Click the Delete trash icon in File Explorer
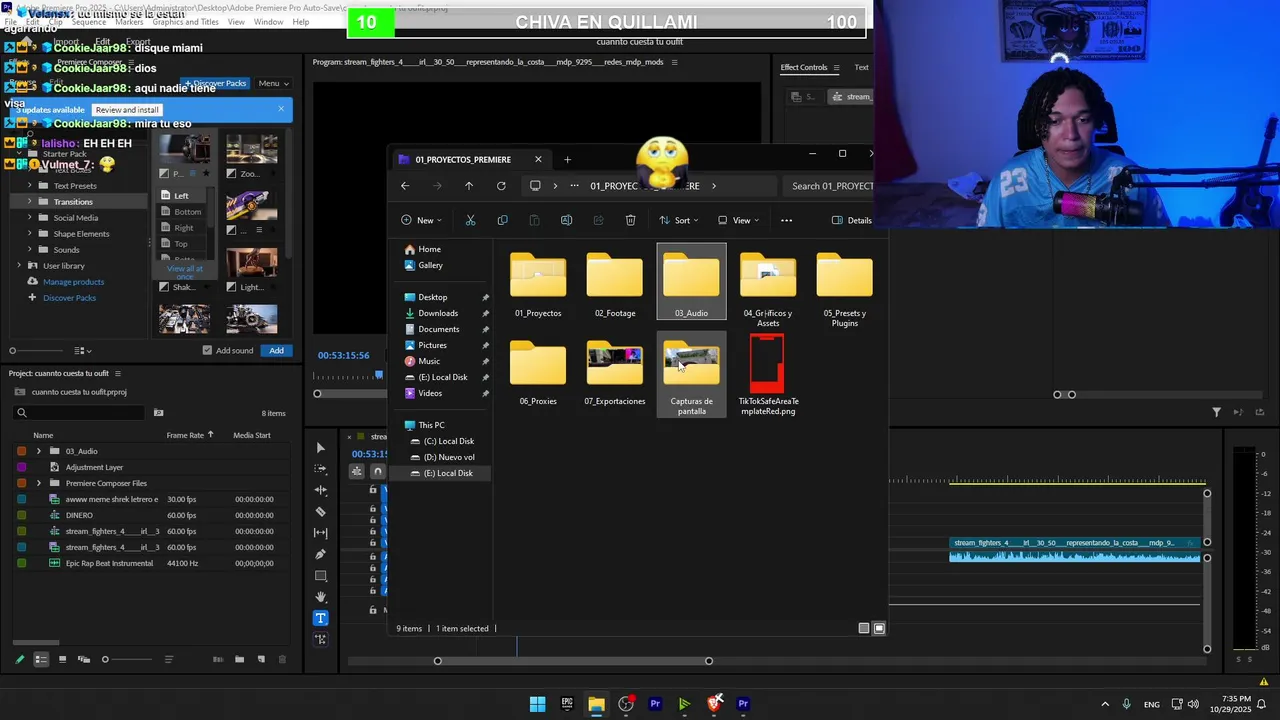 [630, 220]
